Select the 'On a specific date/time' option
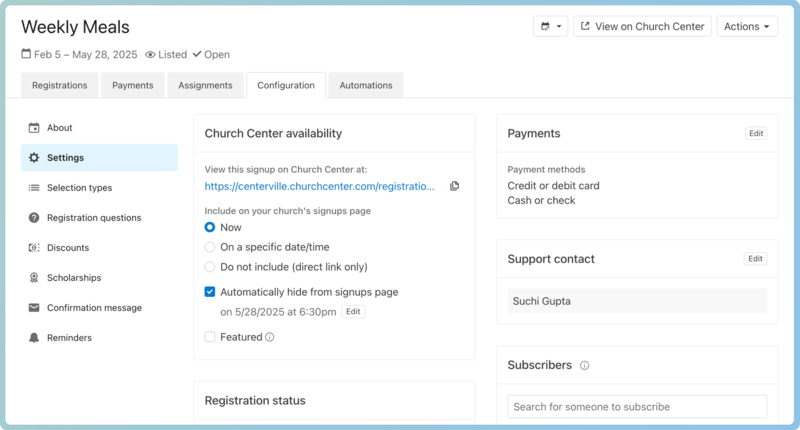The height and width of the screenshot is (430, 800). coord(210,247)
